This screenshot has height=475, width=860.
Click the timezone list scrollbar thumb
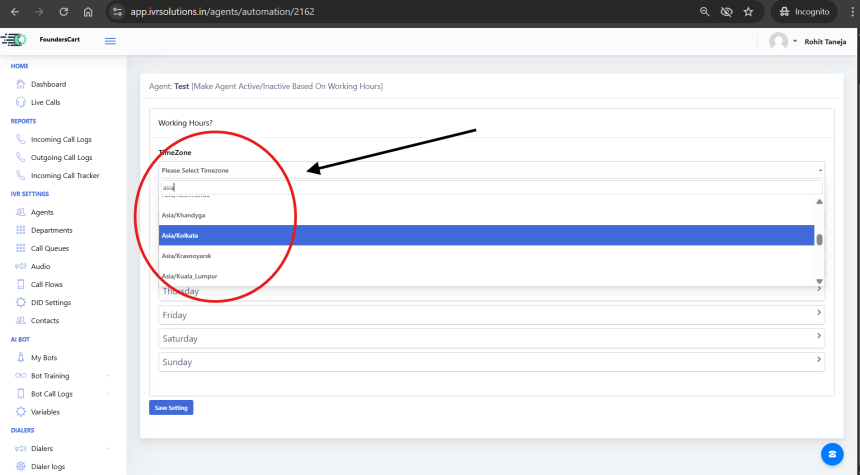tap(820, 239)
